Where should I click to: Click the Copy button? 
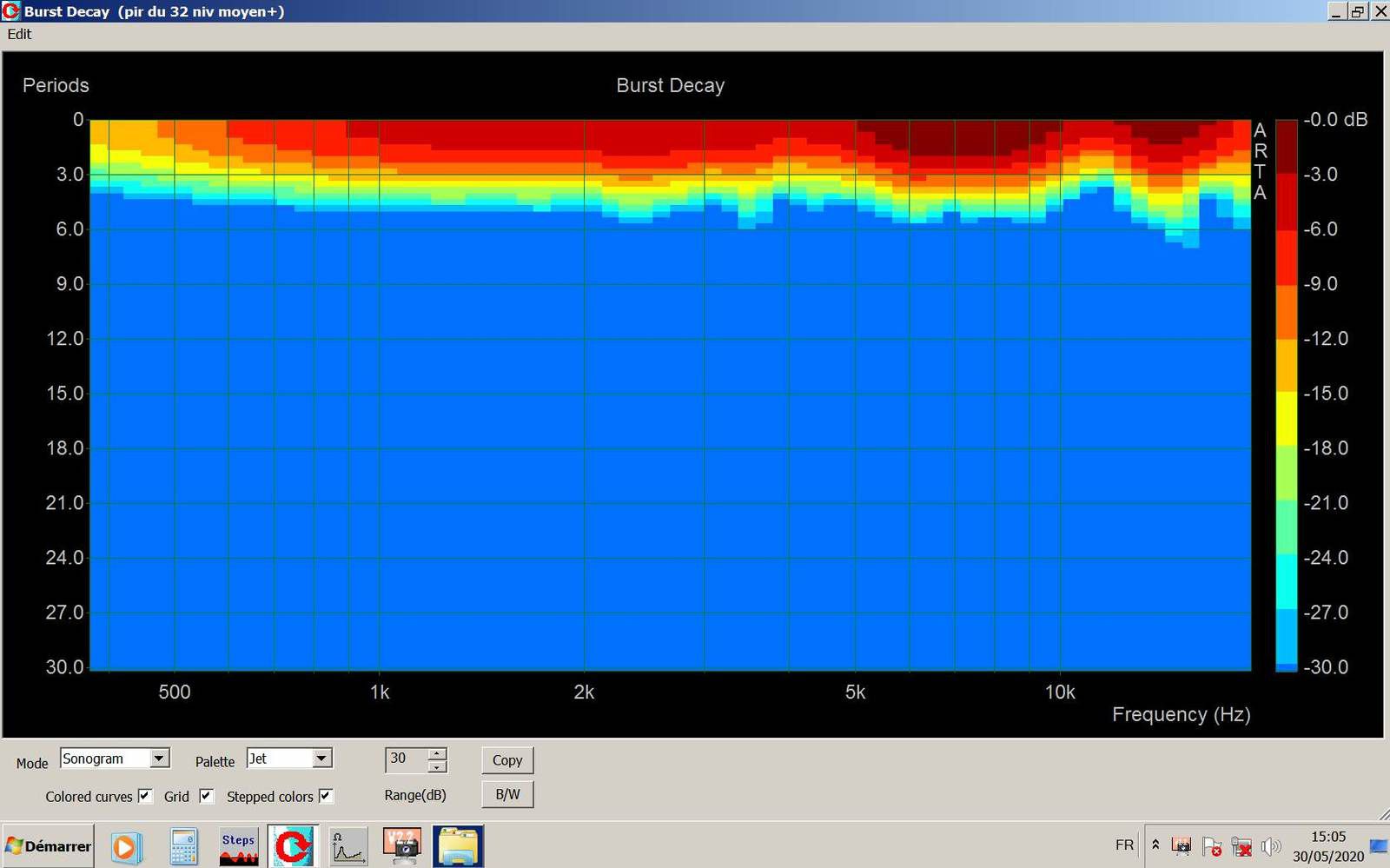click(507, 760)
